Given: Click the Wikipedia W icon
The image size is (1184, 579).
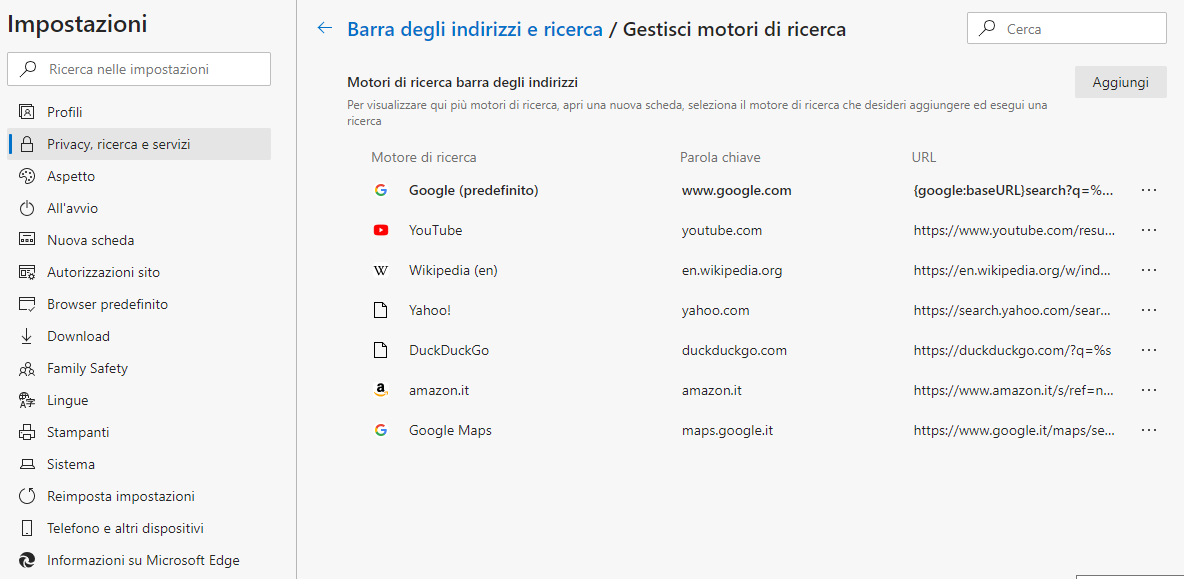Looking at the screenshot, I should (x=381, y=270).
